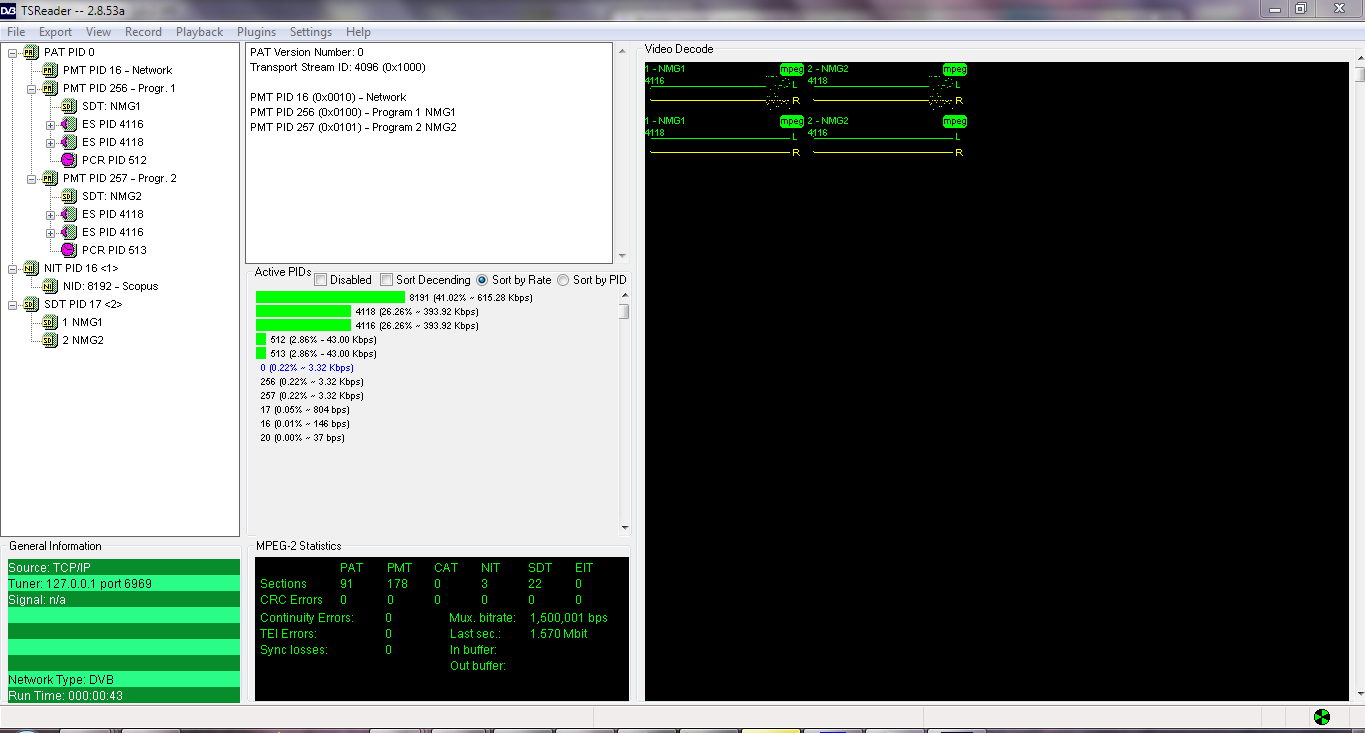This screenshot has height=733, width=1365.
Task: Click the SDT: NMG2 node icon
Action: point(68,196)
